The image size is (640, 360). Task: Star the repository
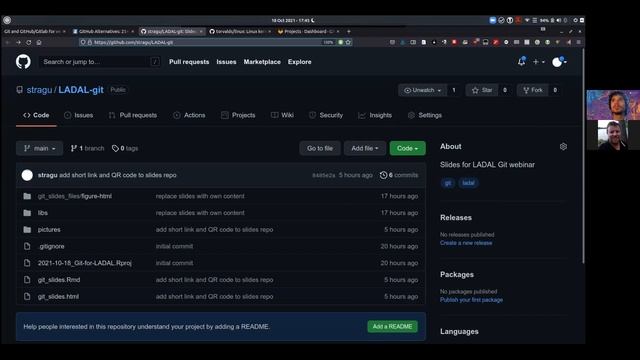coord(482,90)
